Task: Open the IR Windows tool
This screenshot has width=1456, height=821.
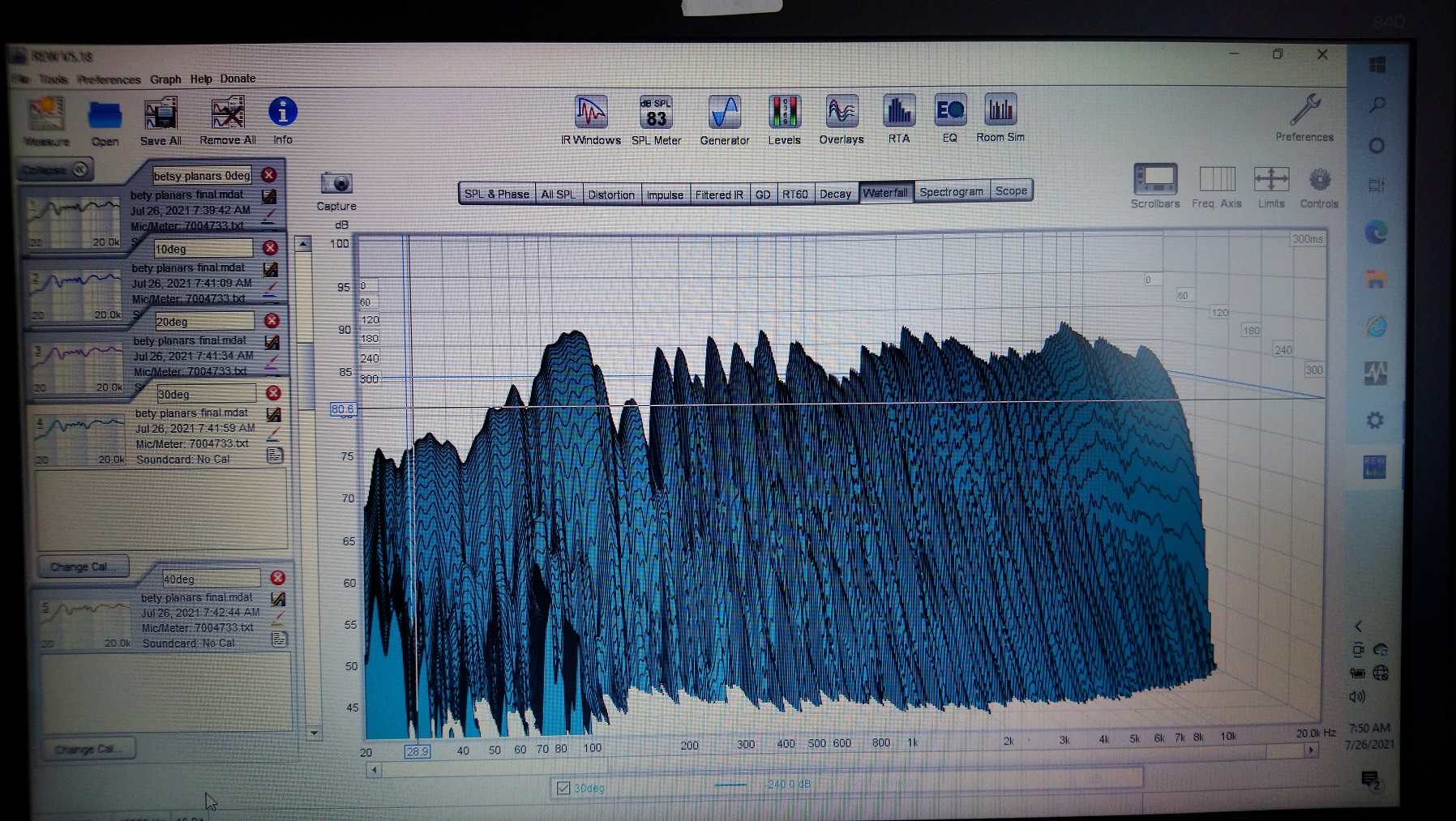Action: (x=591, y=120)
